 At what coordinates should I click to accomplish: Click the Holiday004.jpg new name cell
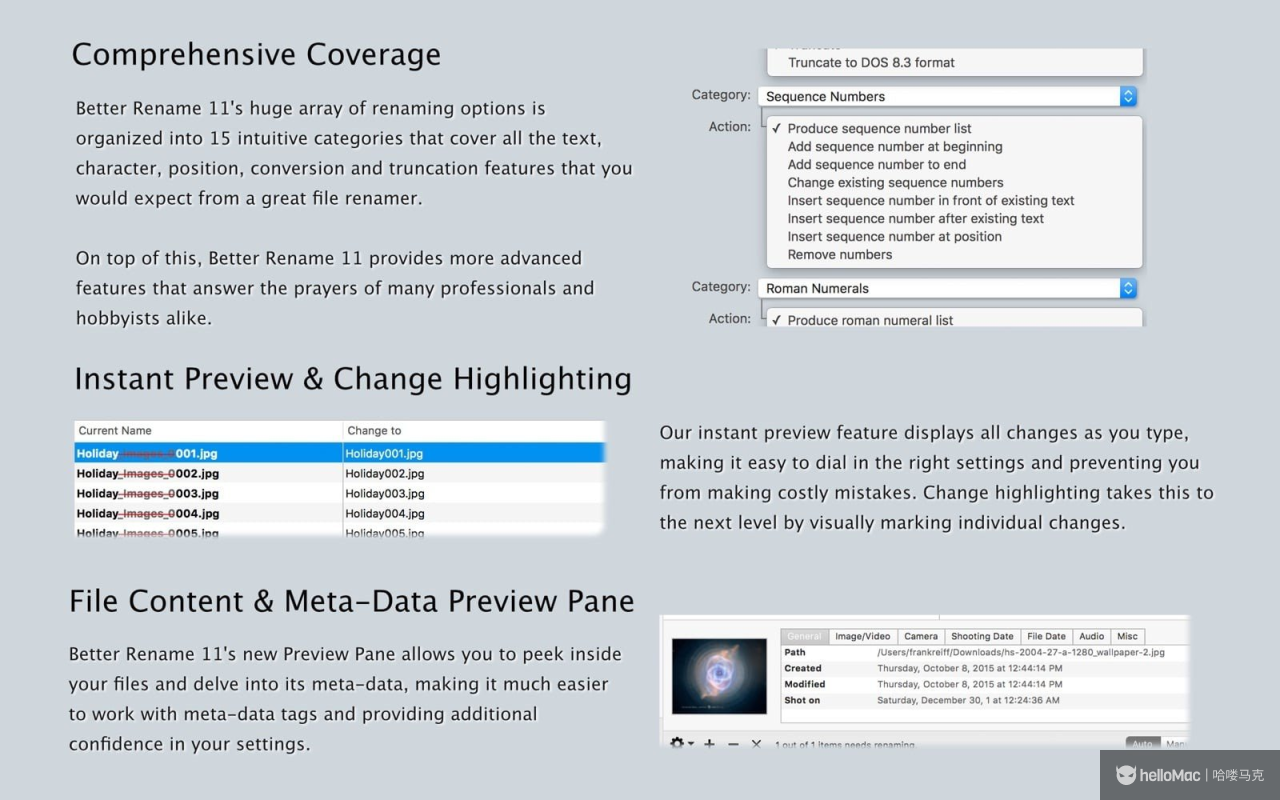pos(384,513)
